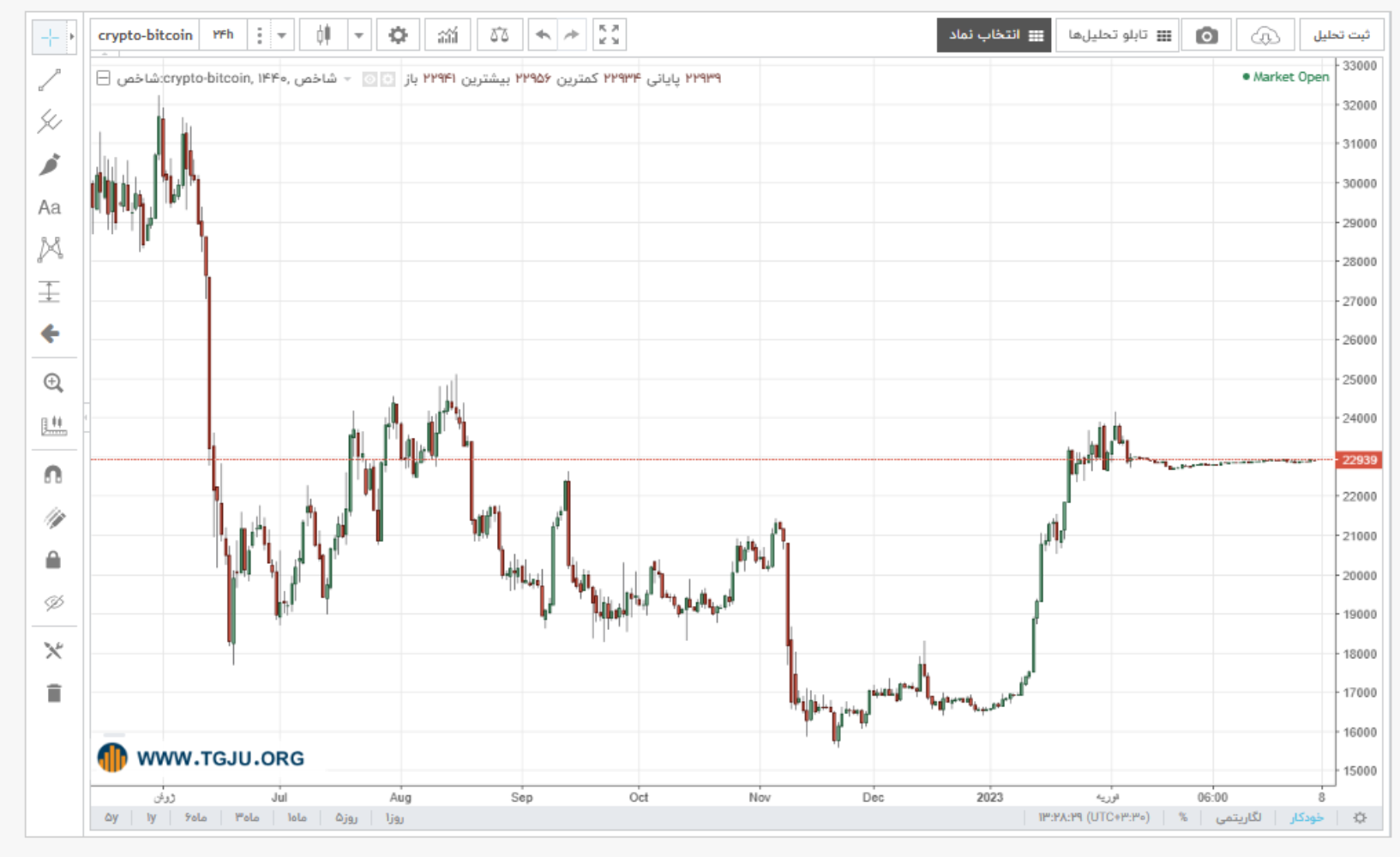
Task: Select the crosshair cursor tool
Action: tap(50, 37)
